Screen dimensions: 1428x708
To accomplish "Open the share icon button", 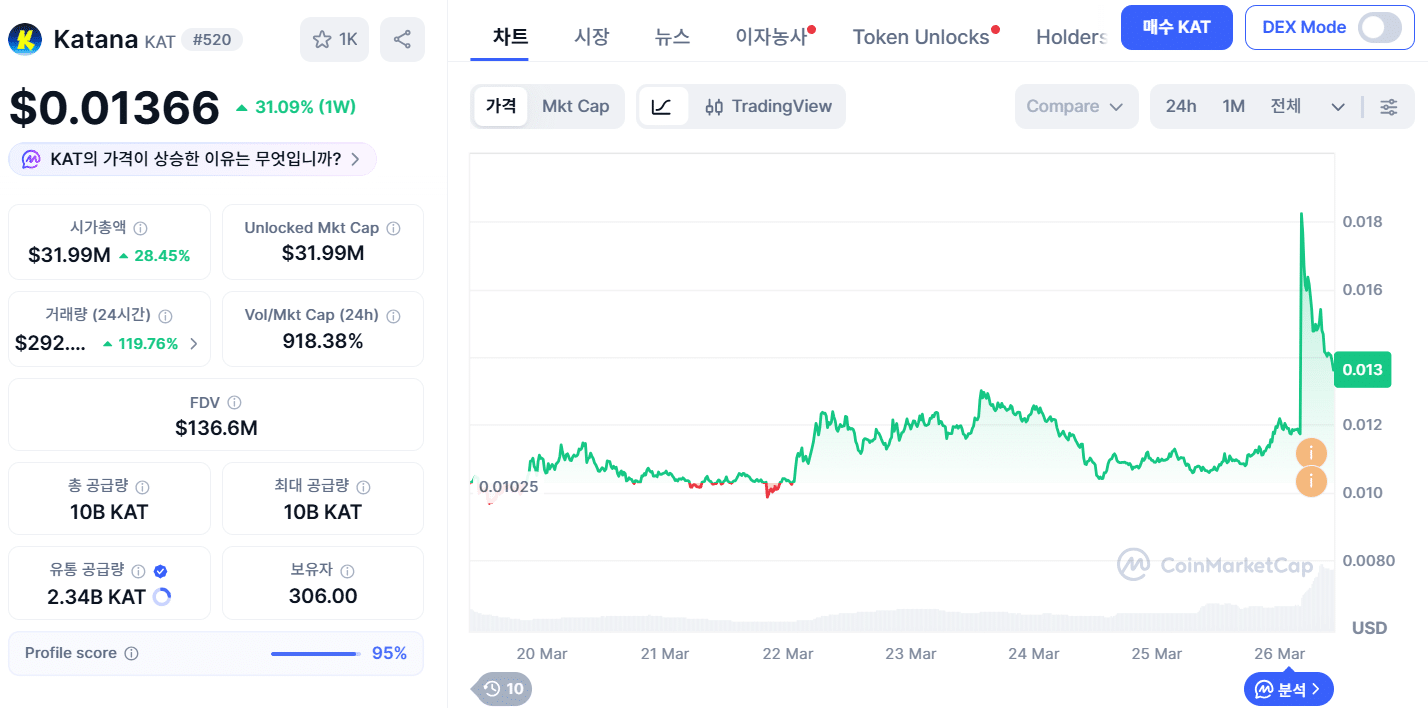I will point(402,40).
